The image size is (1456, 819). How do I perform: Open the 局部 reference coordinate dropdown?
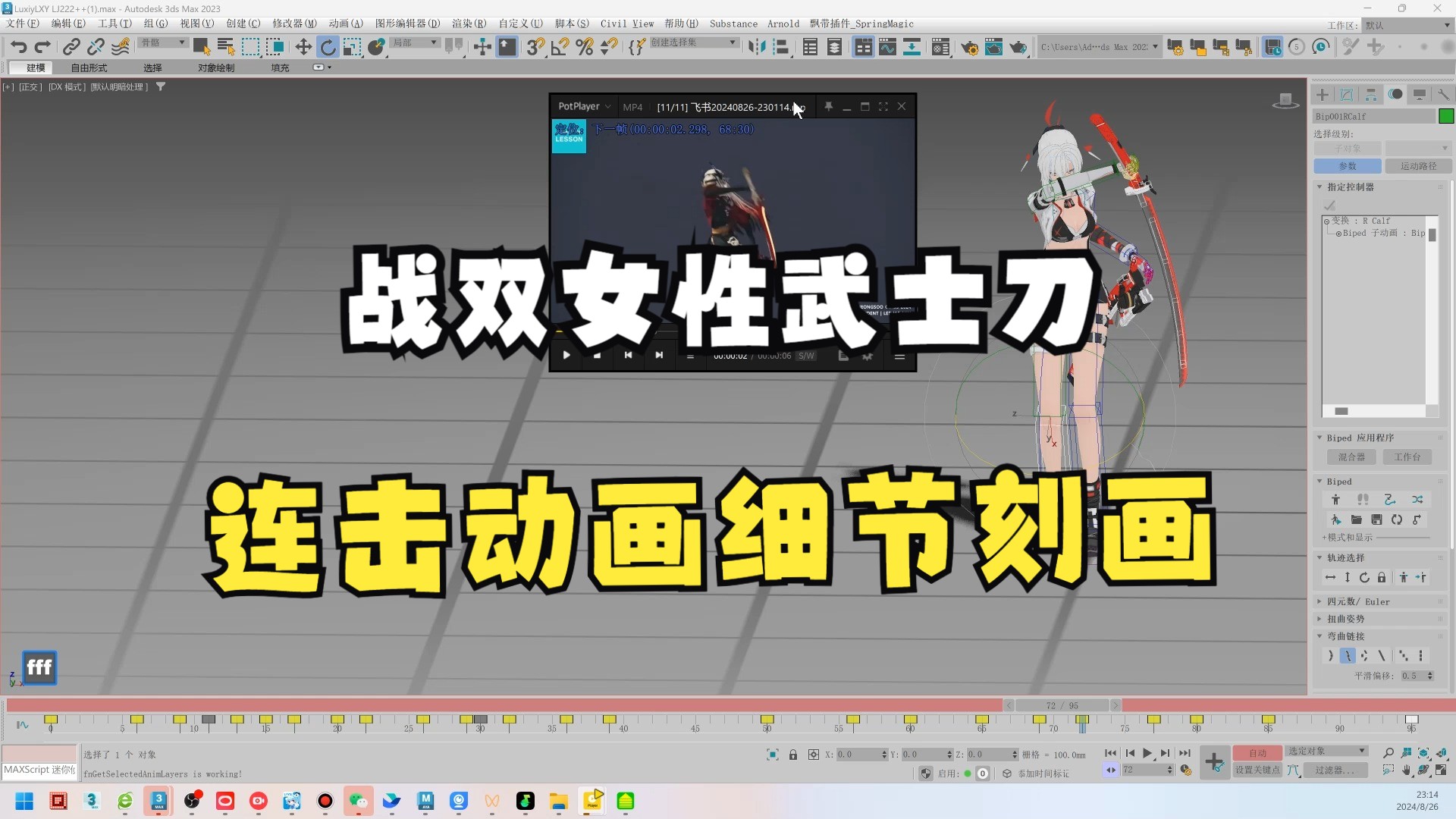click(x=414, y=43)
